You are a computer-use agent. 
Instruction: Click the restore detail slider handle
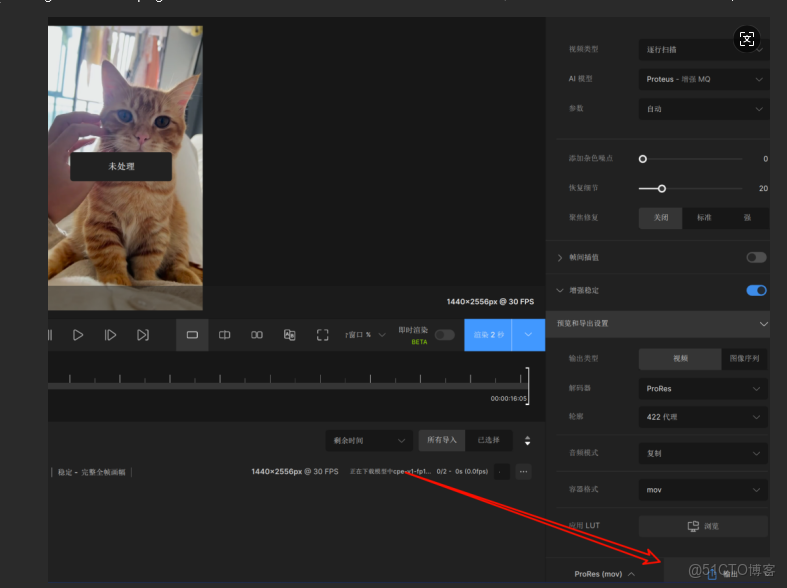(661, 188)
